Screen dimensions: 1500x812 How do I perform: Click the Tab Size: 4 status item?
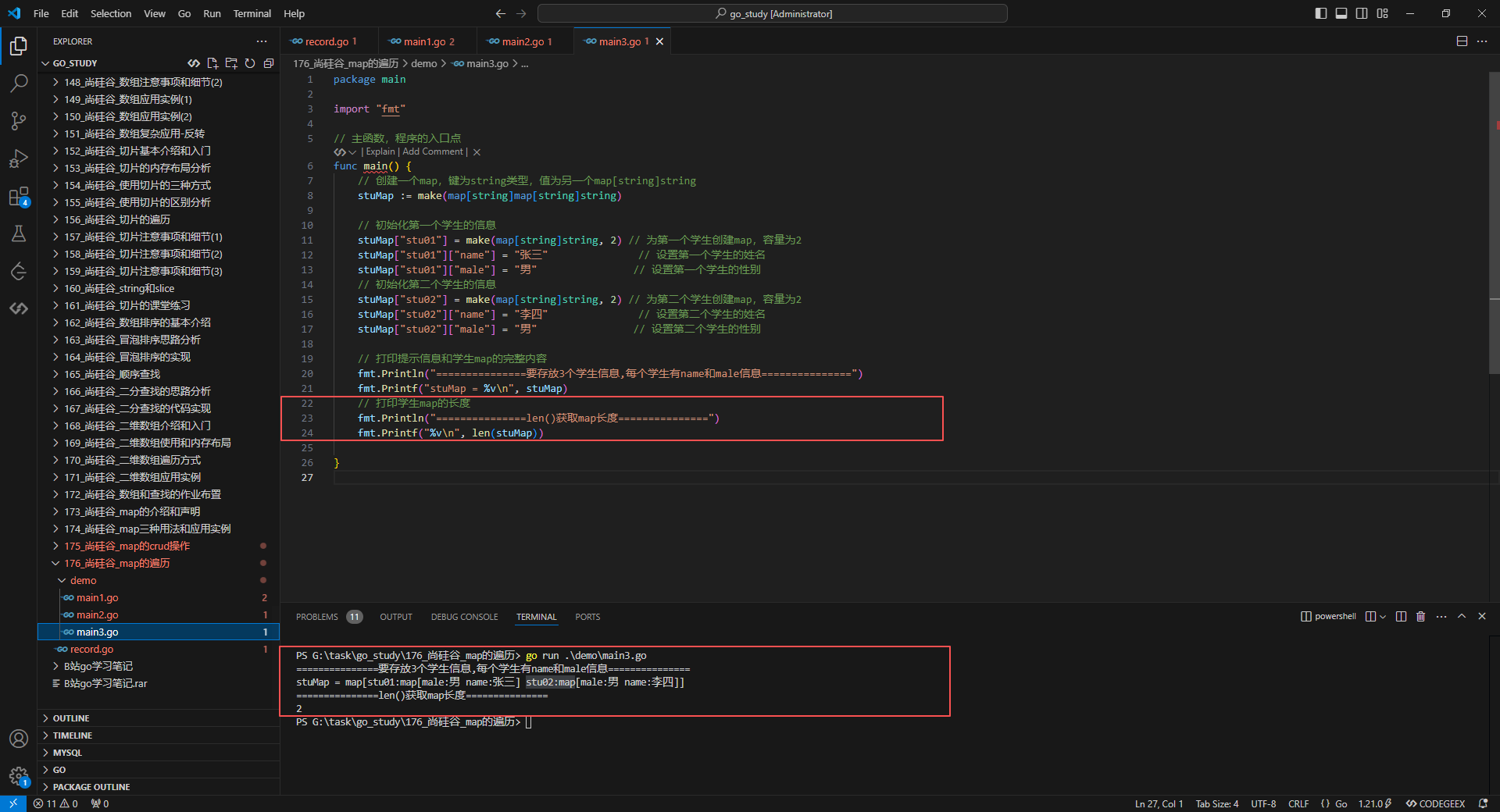tap(1217, 803)
